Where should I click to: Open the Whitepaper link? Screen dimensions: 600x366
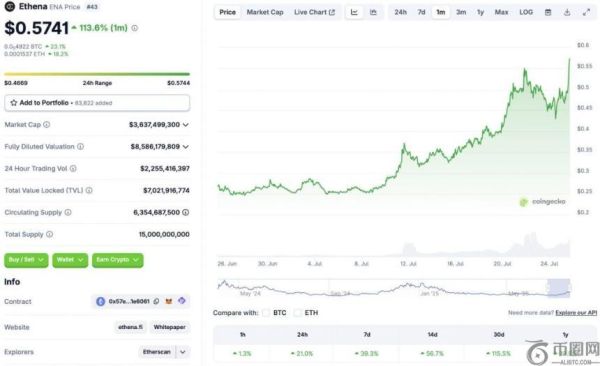coord(170,327)
